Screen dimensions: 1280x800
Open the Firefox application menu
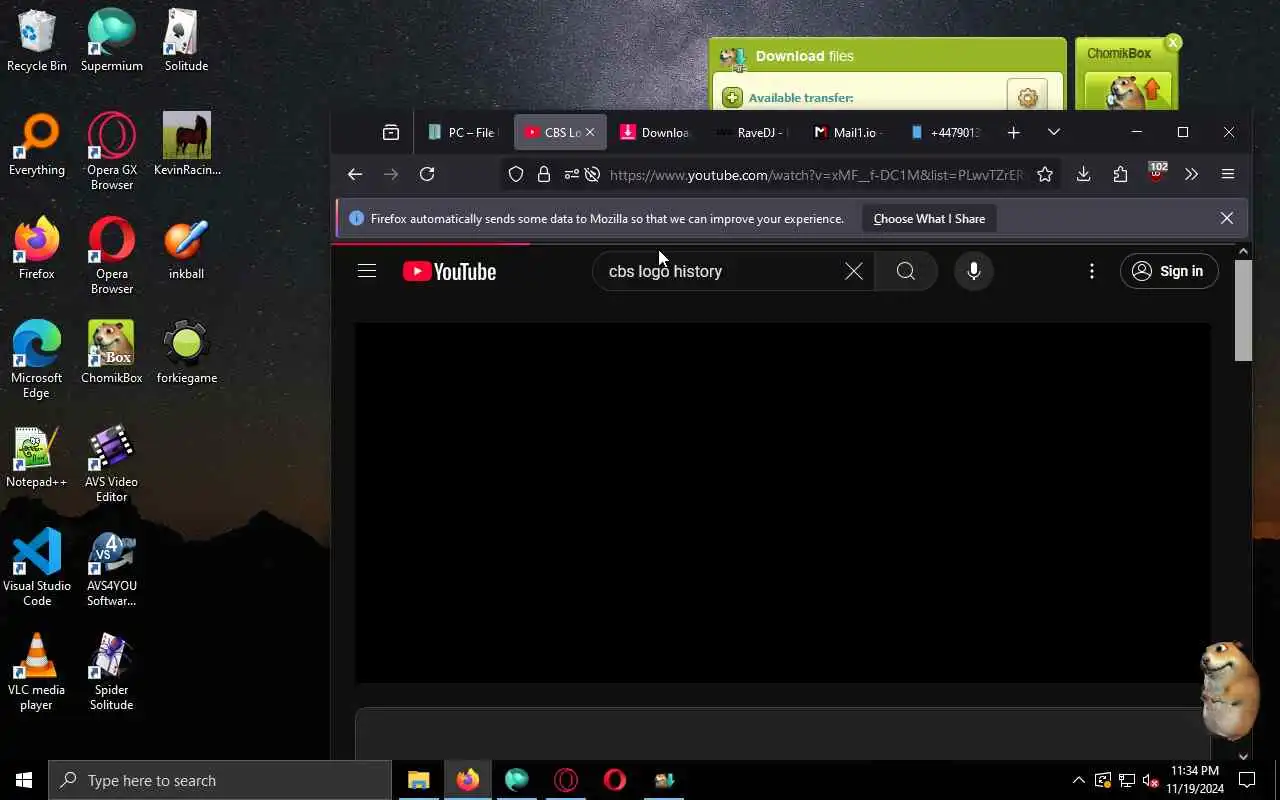coord(1228,174)
